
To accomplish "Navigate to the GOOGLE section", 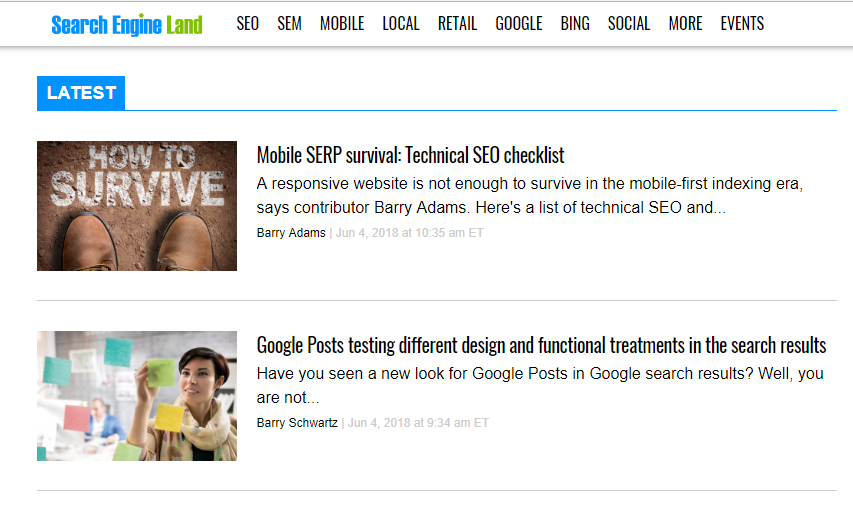I will coord(519,23).
